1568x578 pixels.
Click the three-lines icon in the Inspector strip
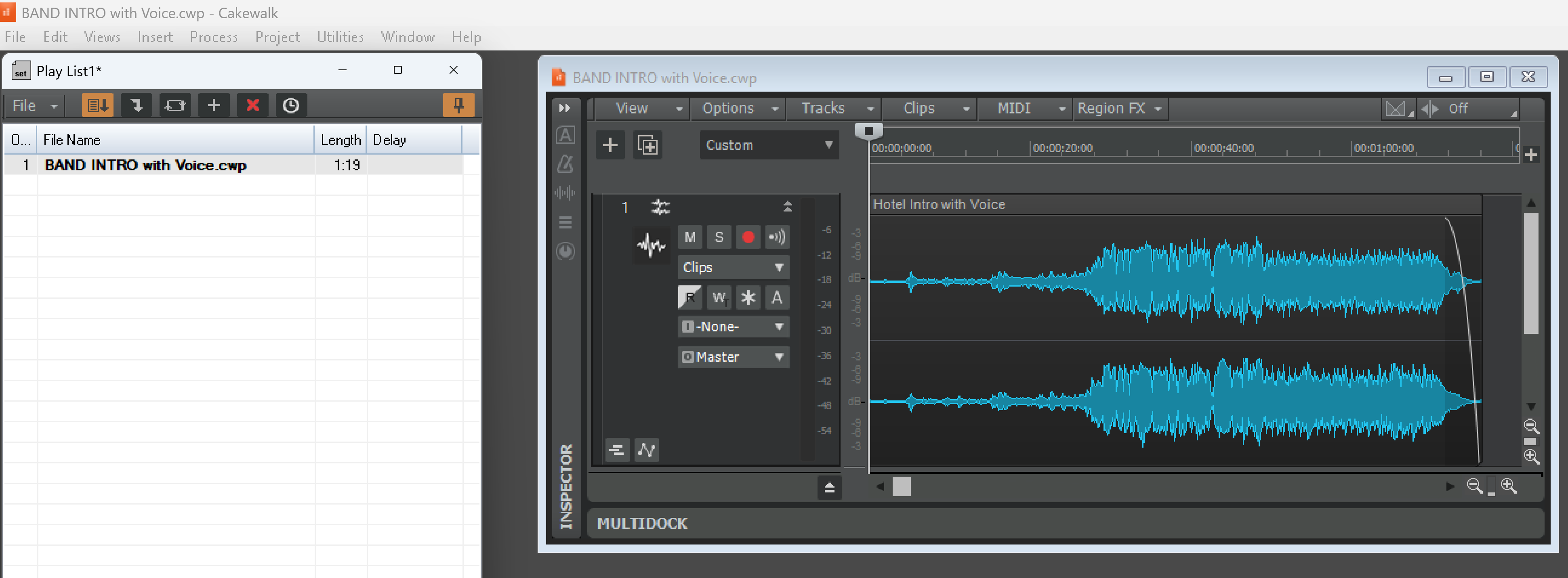click(x=565, y=223)
